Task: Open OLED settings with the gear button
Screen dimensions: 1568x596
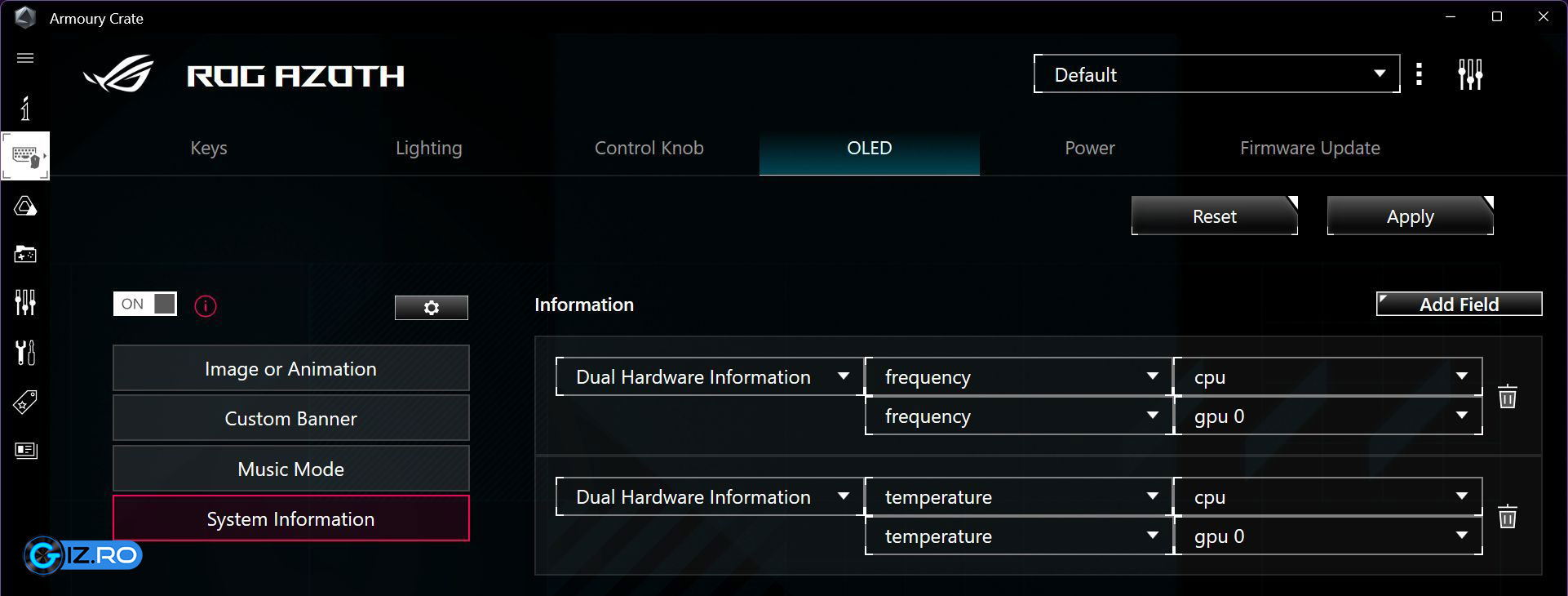Action: (x=431, y=308)
